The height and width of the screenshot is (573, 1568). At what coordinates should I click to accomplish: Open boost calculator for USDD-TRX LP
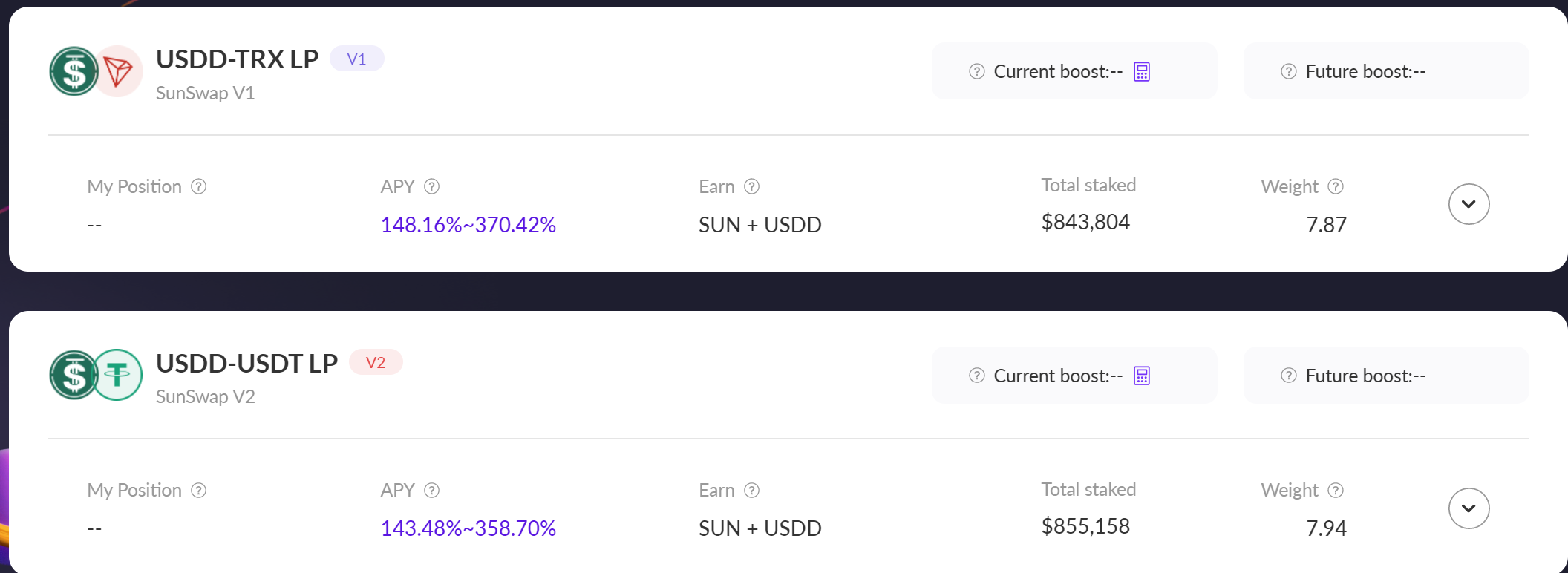point(1142,72)
